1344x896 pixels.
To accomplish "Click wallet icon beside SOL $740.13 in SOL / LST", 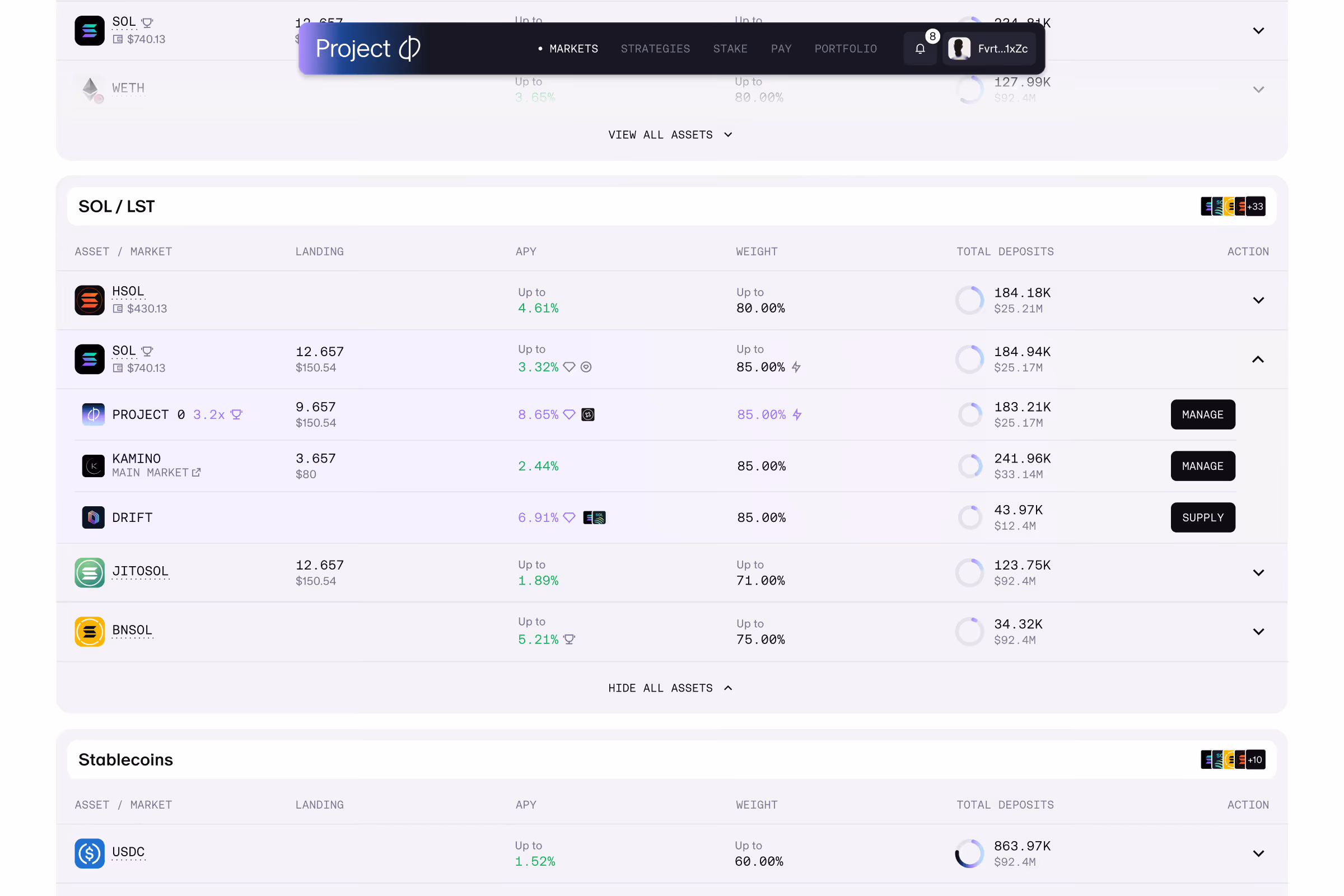I will point(118,368).
